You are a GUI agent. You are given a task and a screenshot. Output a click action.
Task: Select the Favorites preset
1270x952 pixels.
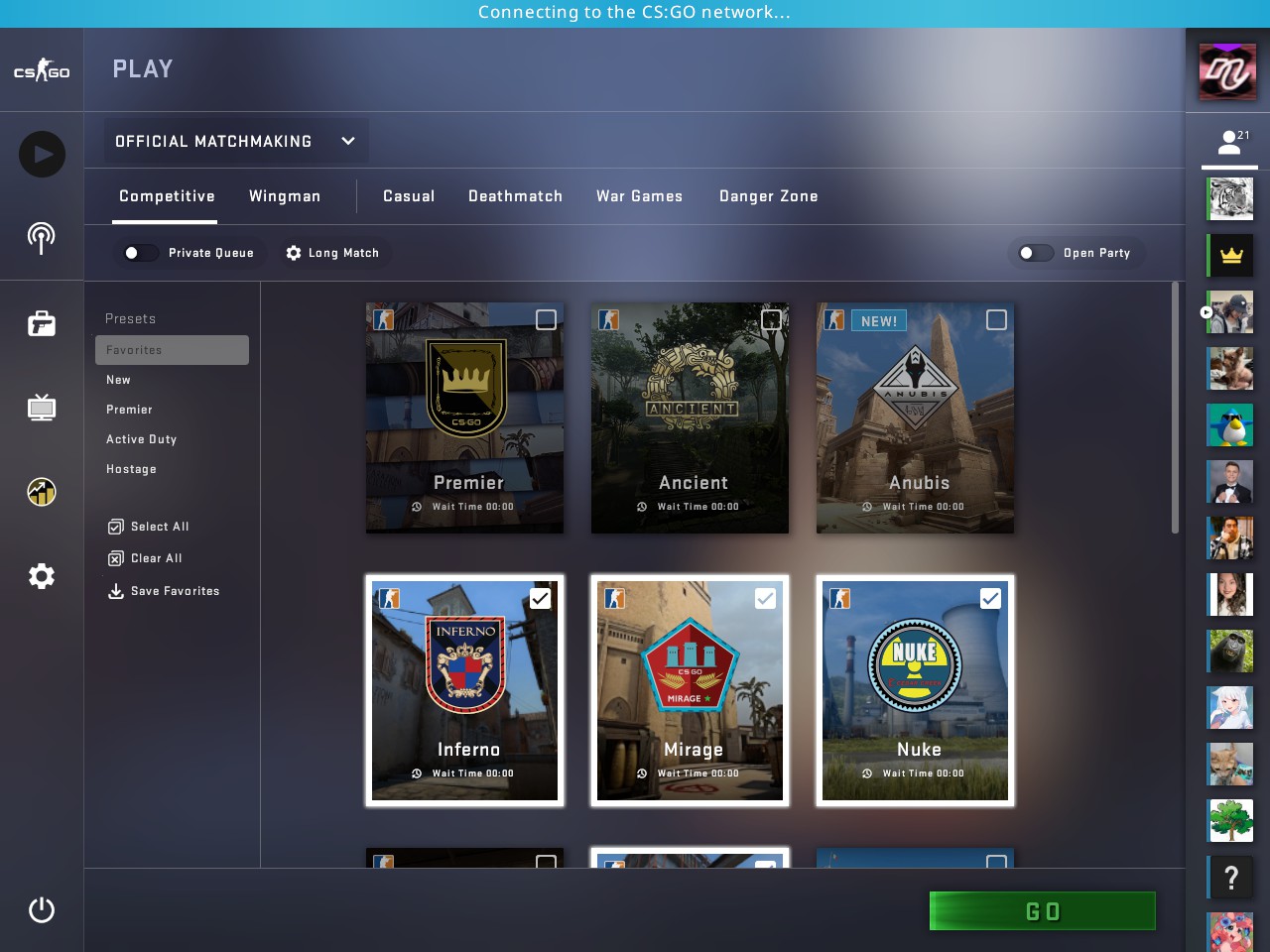coord(172,350)
